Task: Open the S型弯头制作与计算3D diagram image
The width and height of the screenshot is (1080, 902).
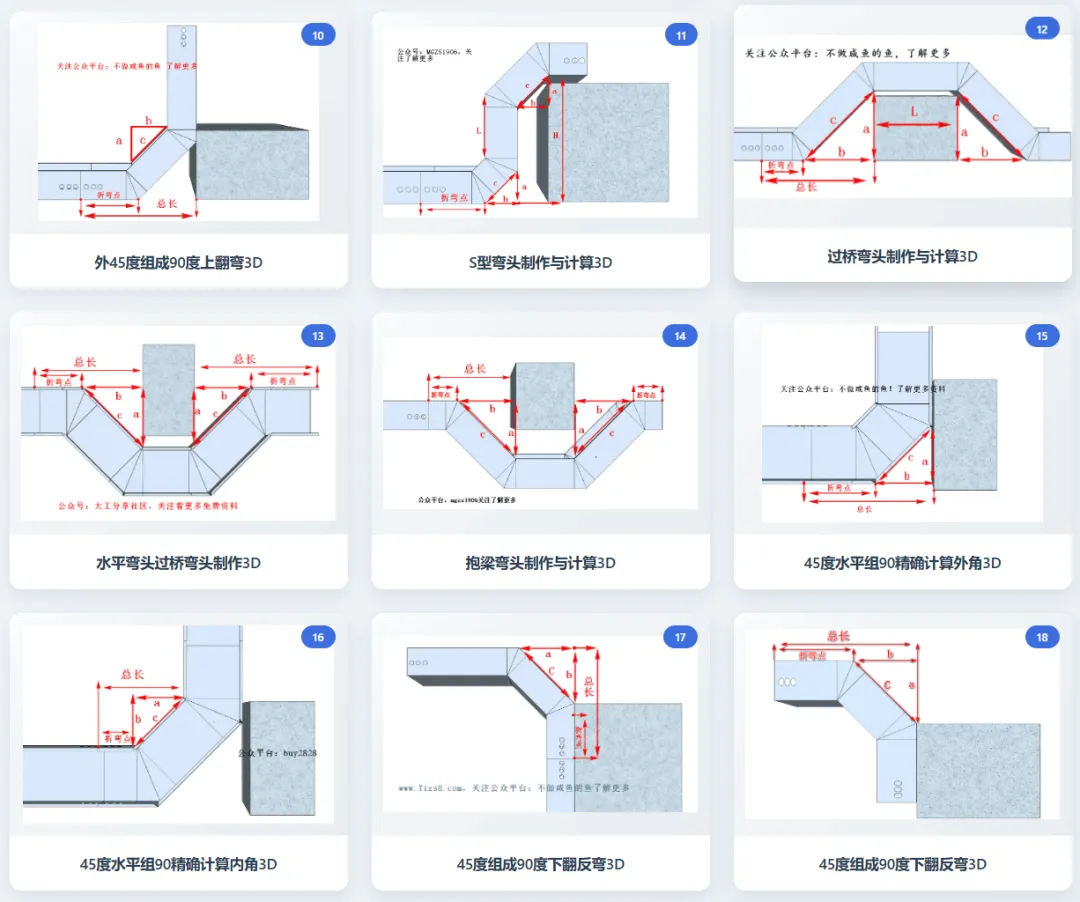Action: (541, 122)
